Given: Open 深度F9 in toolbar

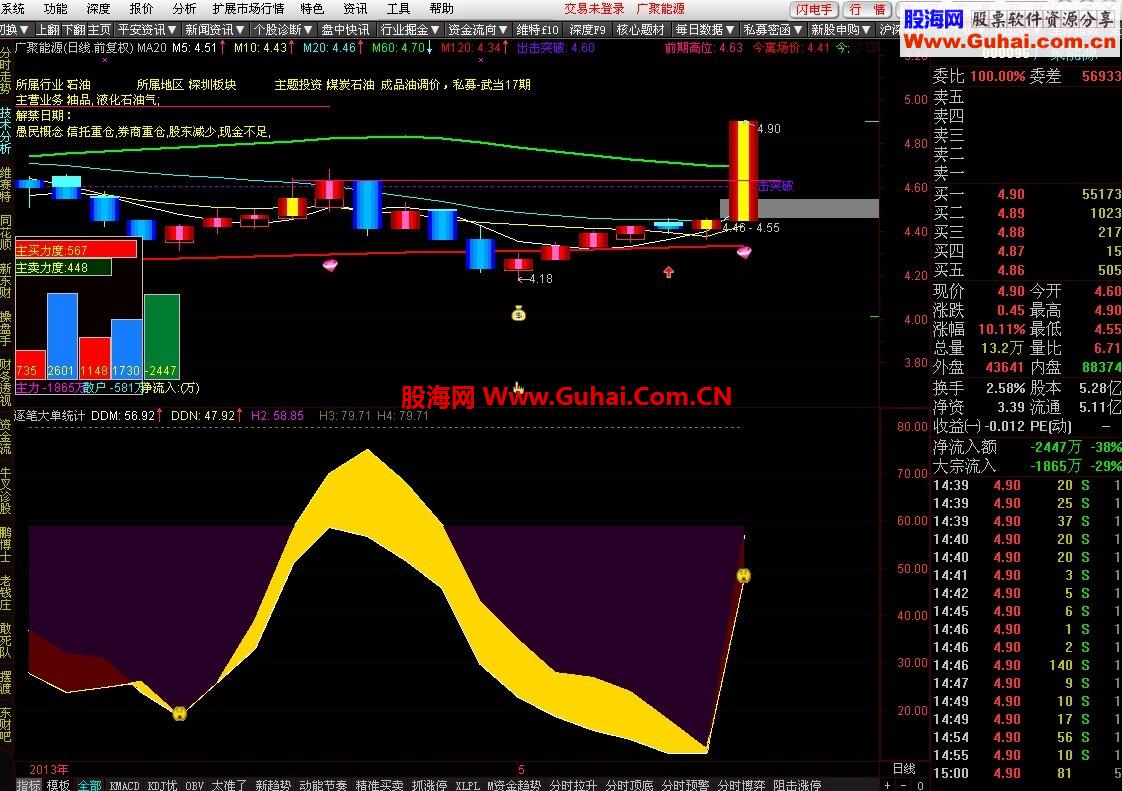Looking at the screenshot, I should pos(587,29).
